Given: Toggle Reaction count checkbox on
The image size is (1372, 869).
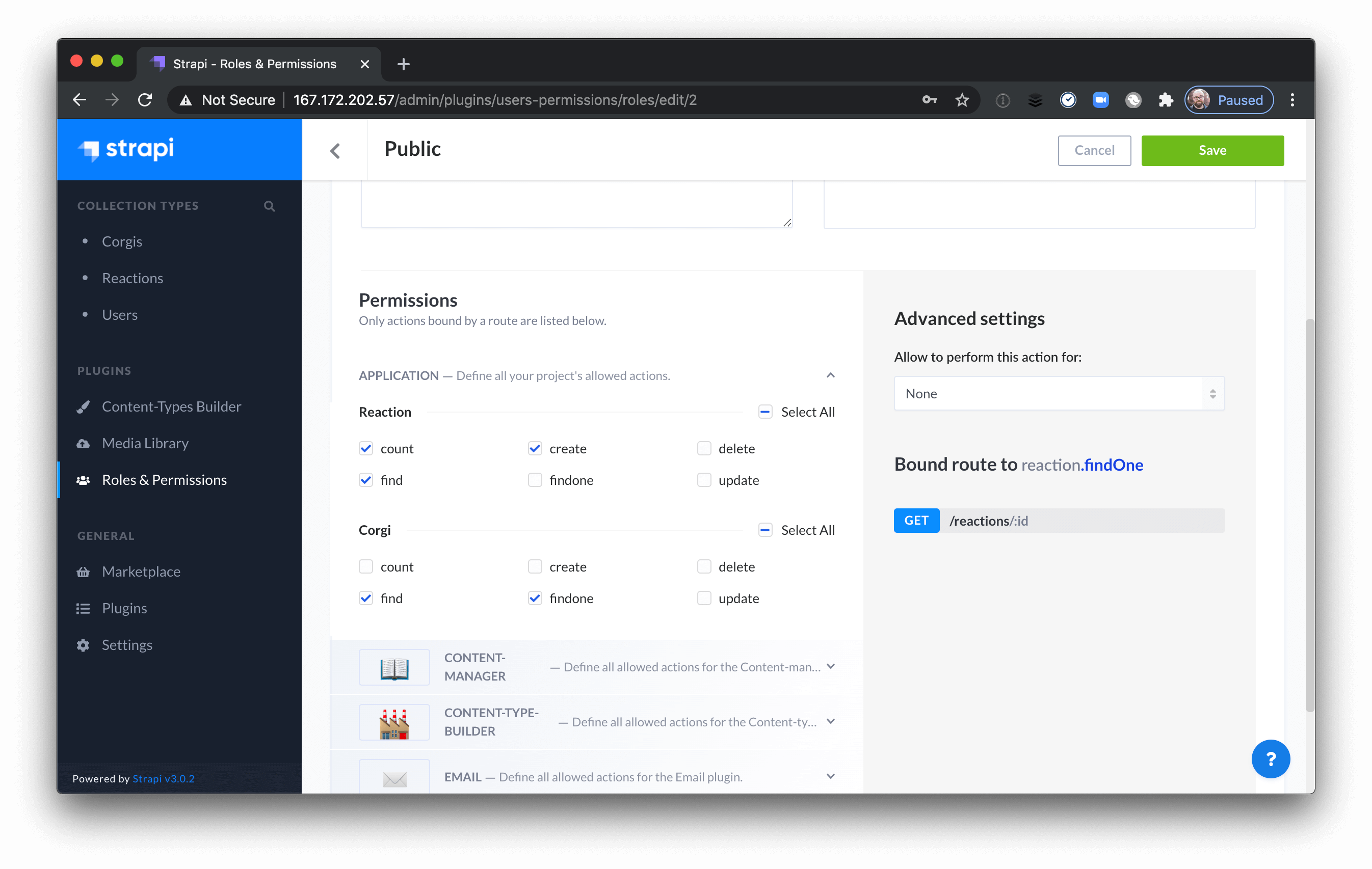Looking at the screenshot, I should click(366, 447).
